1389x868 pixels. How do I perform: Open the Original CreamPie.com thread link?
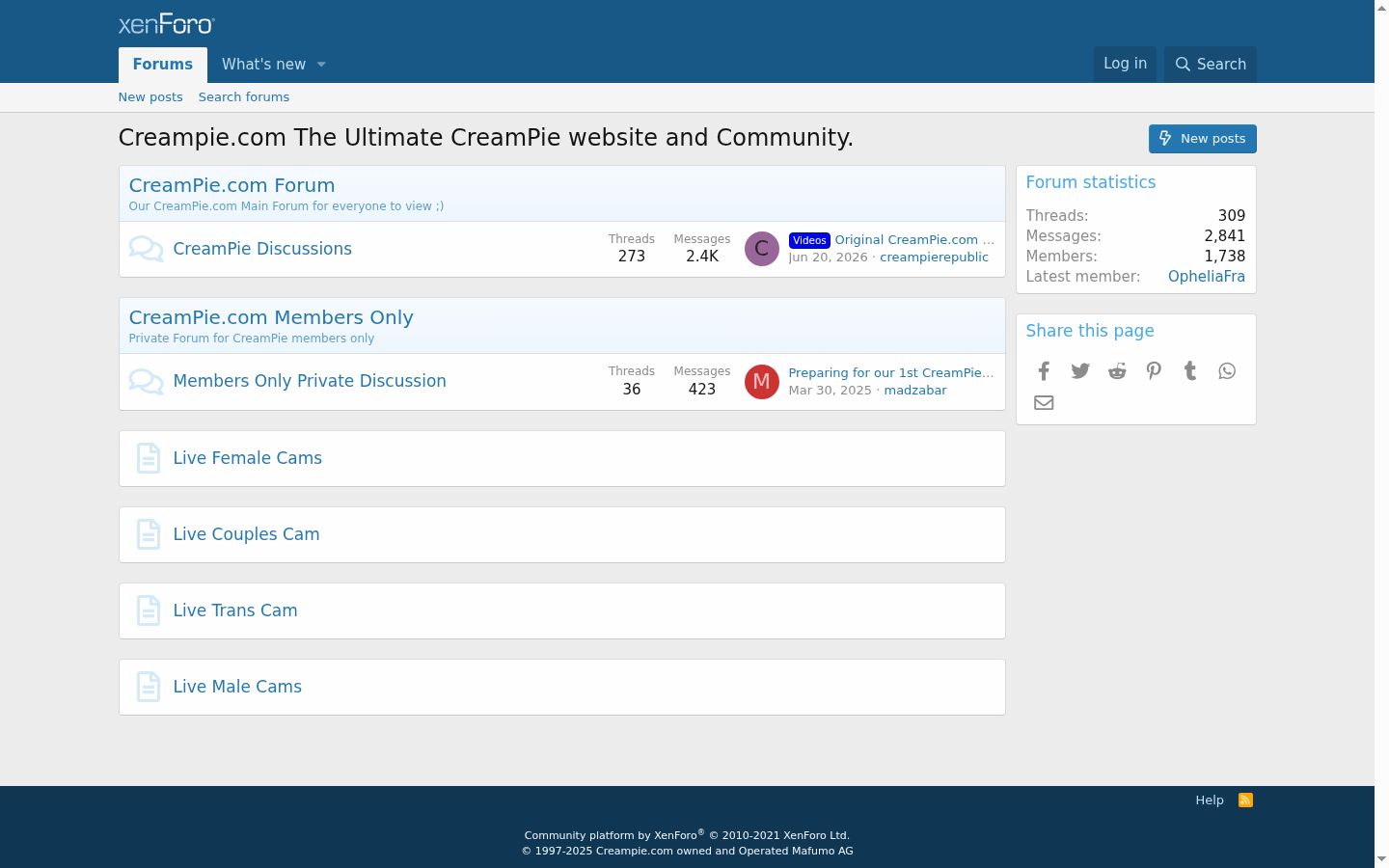point(914,240)
